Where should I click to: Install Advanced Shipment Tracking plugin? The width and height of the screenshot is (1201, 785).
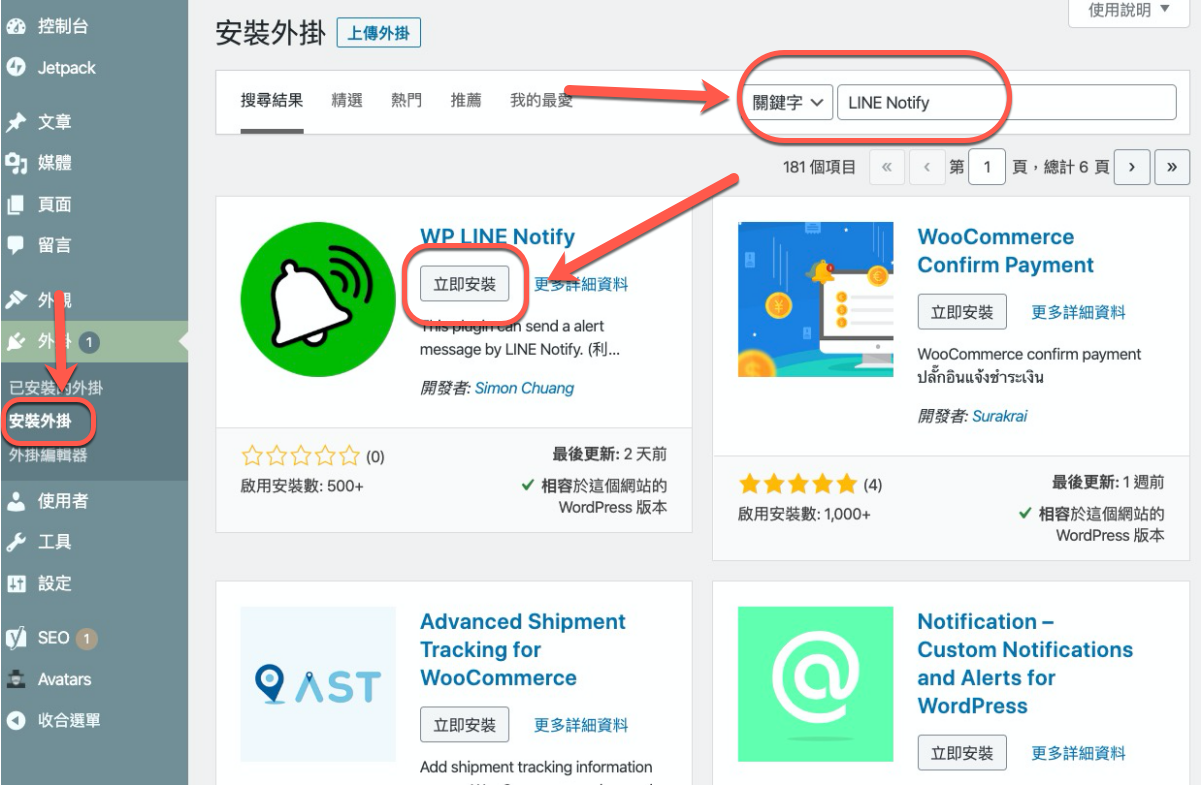tap(465, 725)
